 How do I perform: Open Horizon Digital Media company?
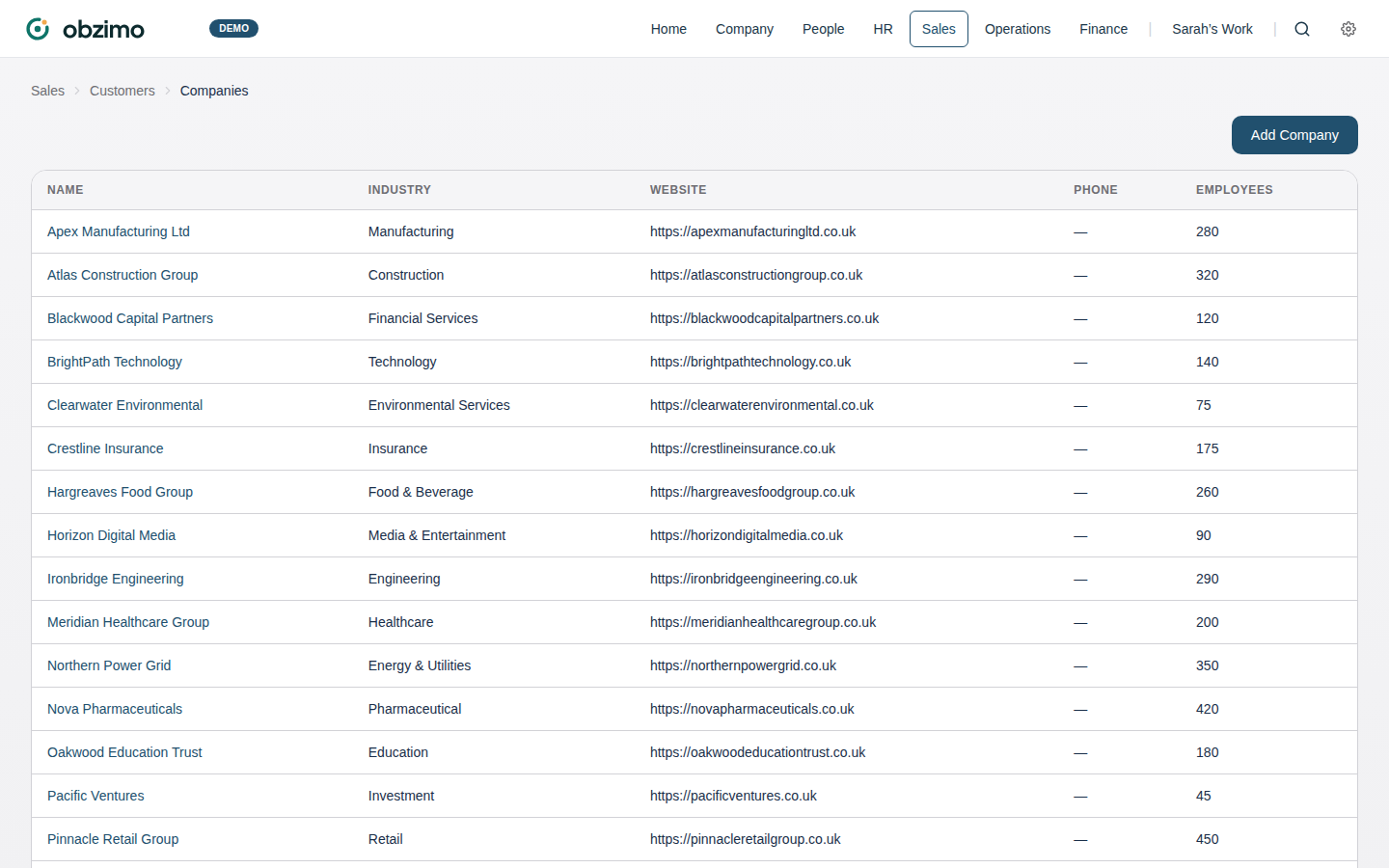(111, 535)
